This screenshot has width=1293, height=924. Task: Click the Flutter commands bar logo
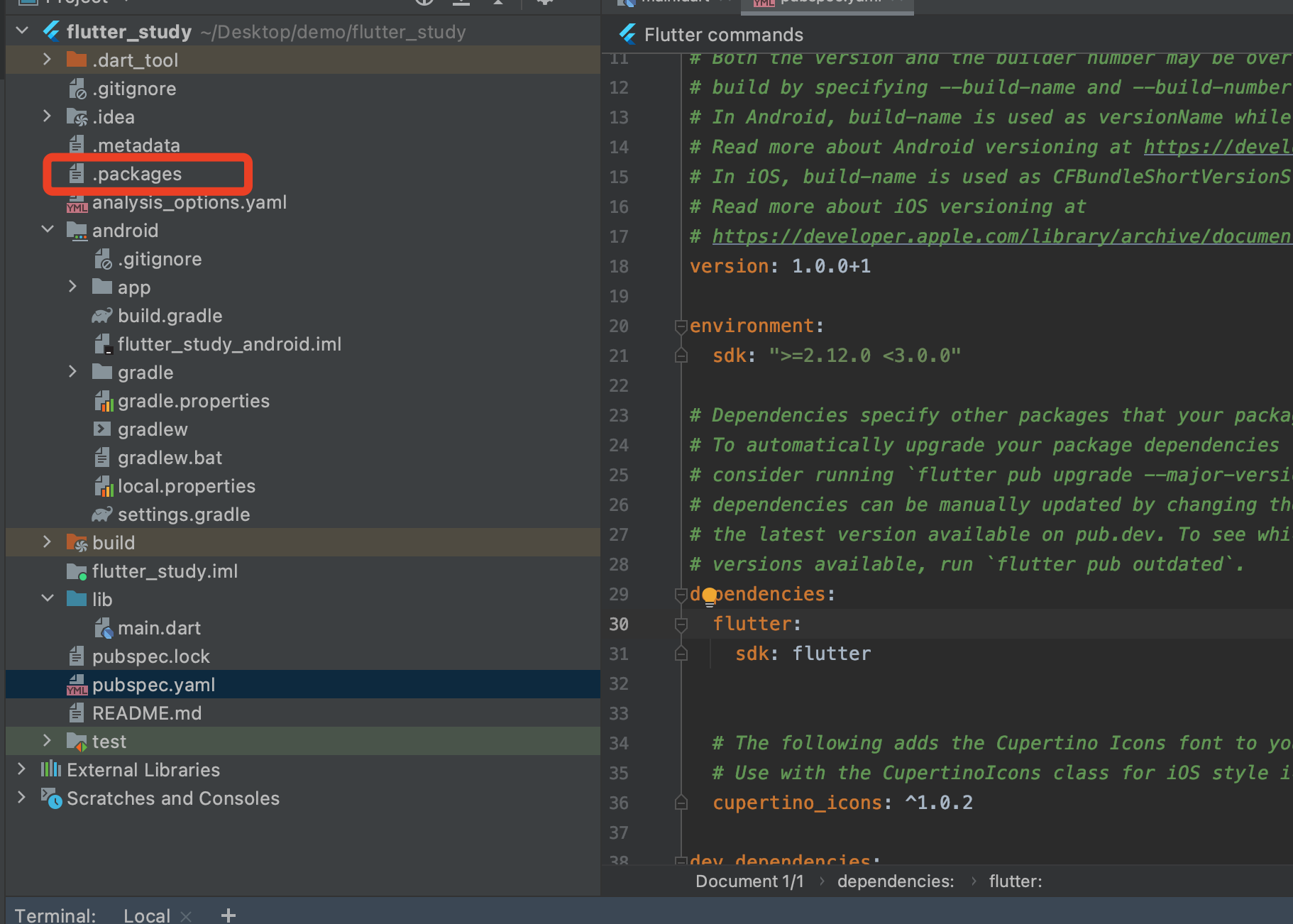pos(627,34)
